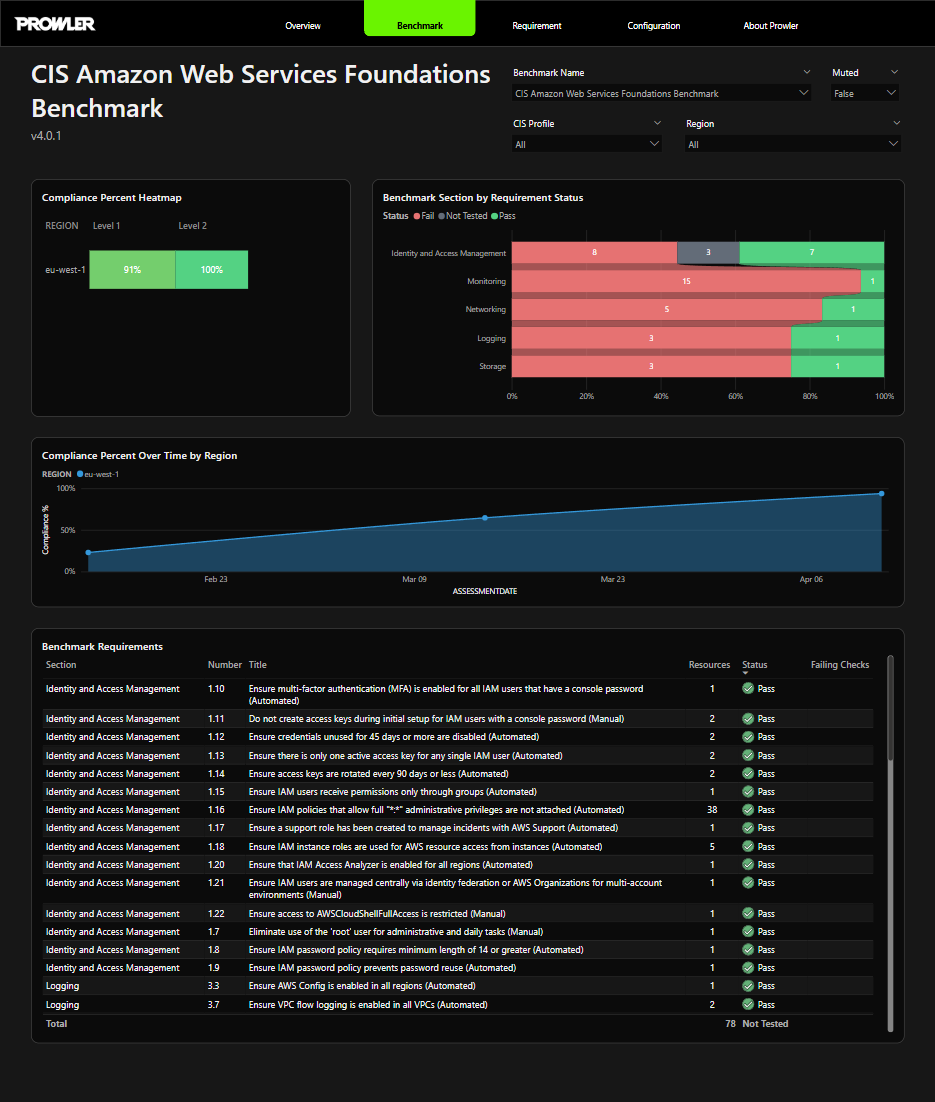Click Pass status icon for requirement 1.13
This screenshot has width=935, height=1102.
748,756
